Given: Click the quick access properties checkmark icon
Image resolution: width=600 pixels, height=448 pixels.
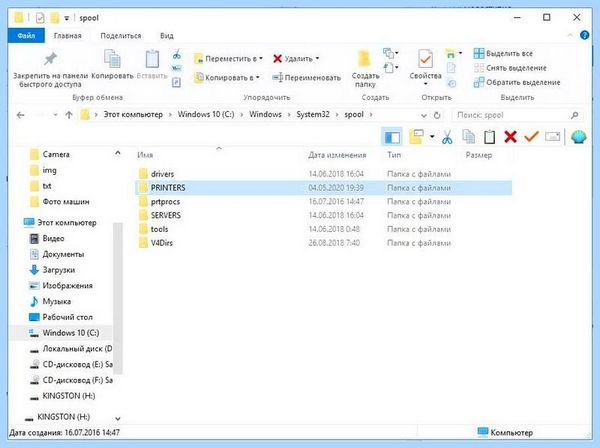Looking at the screenshot, I should 40,18.
